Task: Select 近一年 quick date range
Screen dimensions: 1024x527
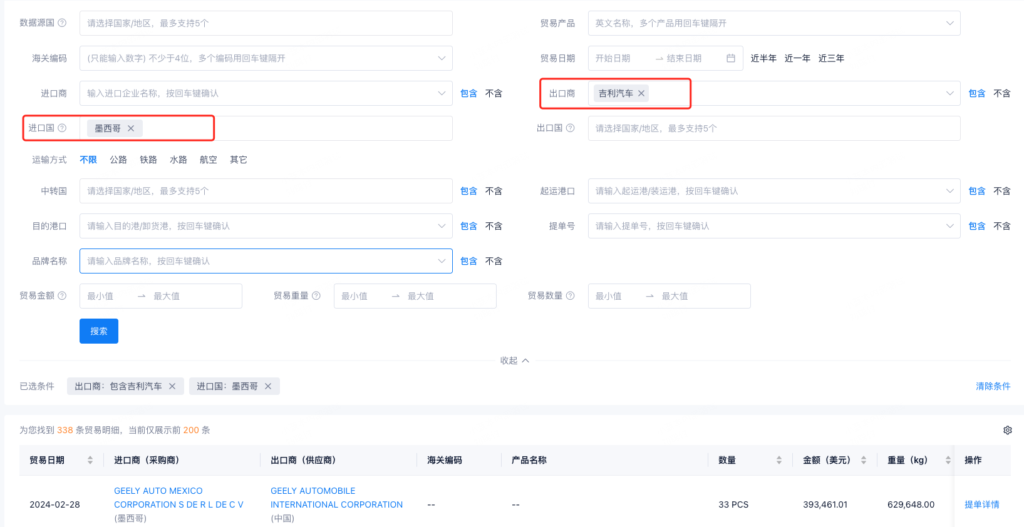Action: (797, 58)
